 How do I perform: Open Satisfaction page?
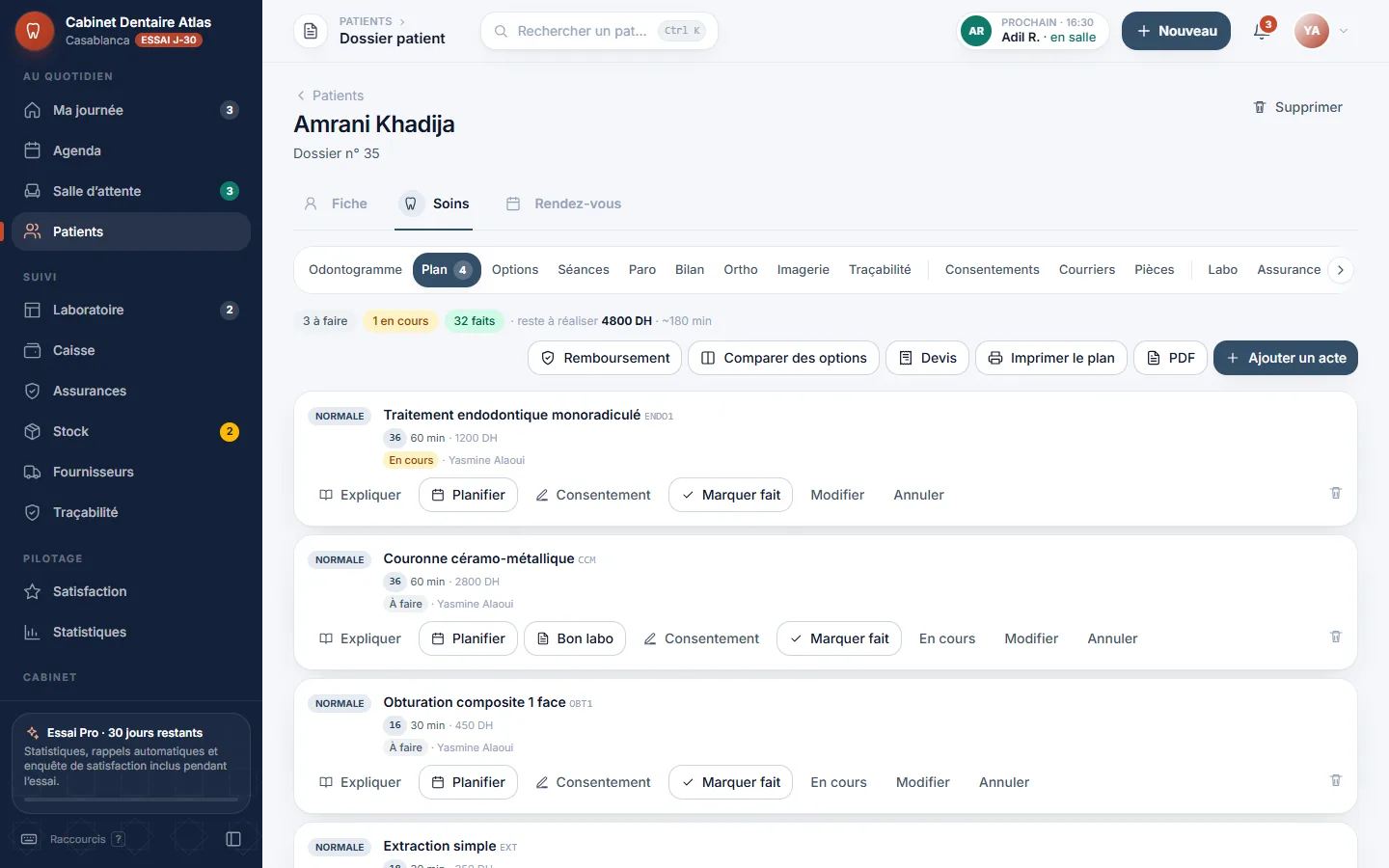[x=131, y=591]
